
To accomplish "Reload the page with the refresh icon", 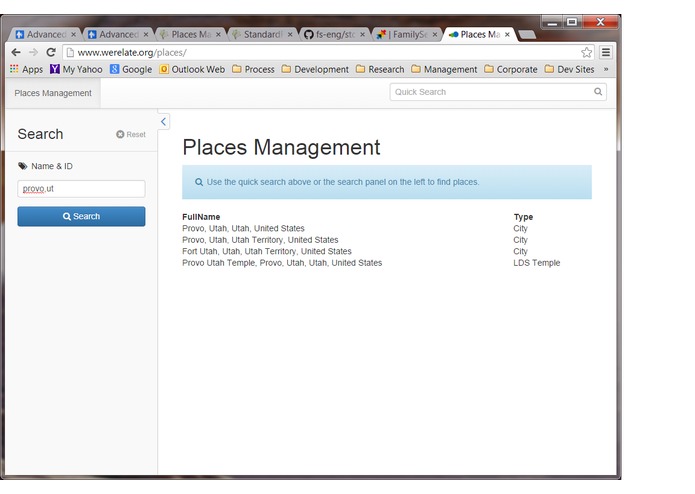I will tap(51, 52).
